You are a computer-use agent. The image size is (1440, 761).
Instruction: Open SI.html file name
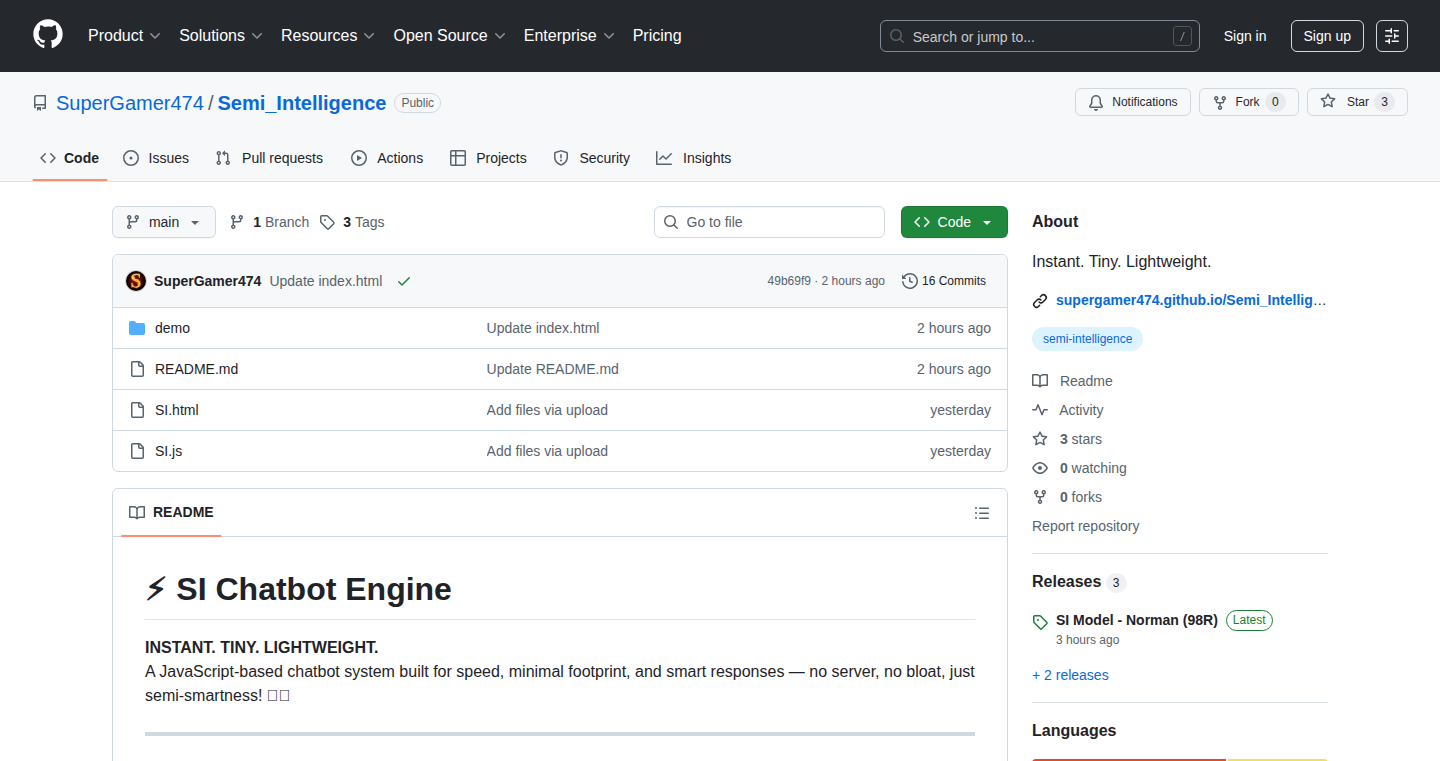point(177,410)
